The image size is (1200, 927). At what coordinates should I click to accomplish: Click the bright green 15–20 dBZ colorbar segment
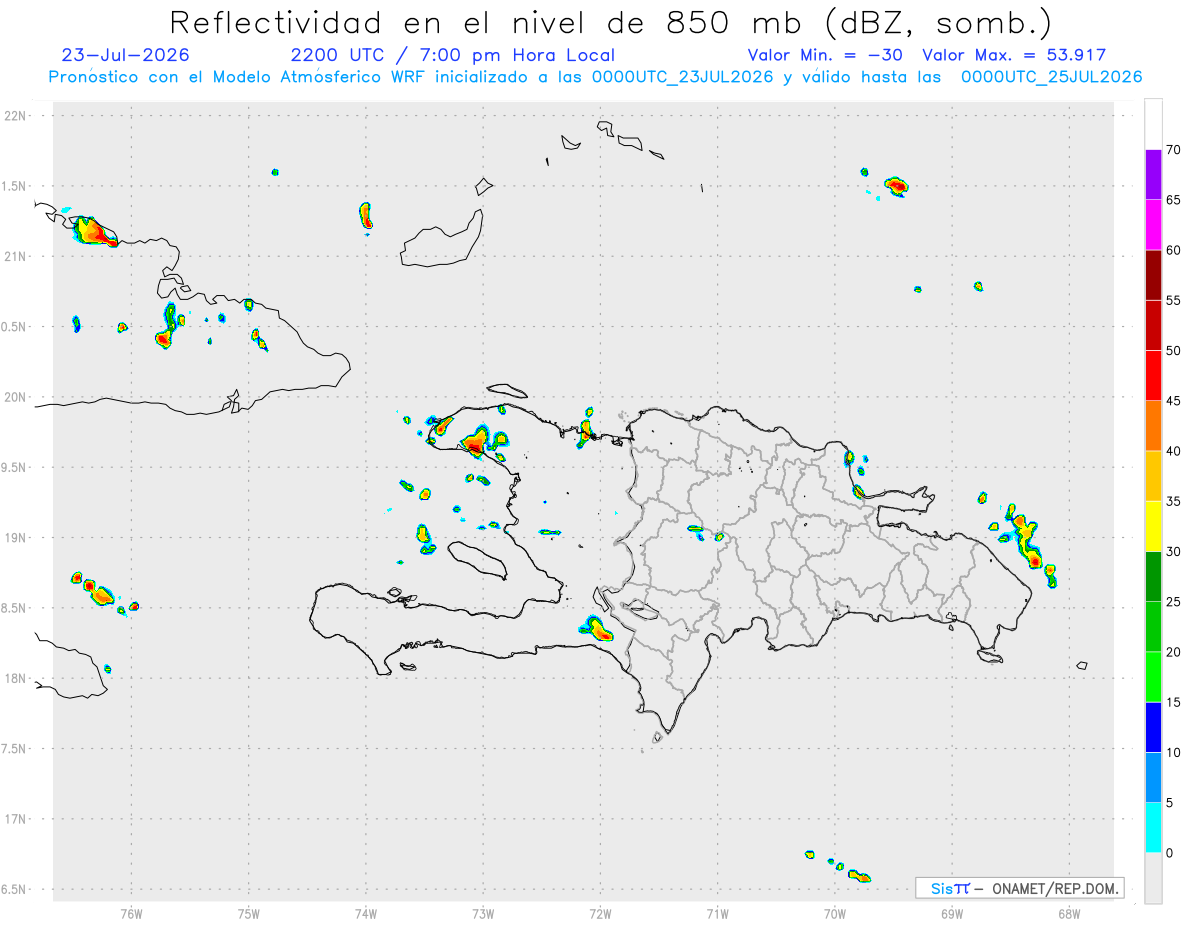(1153, 677)
